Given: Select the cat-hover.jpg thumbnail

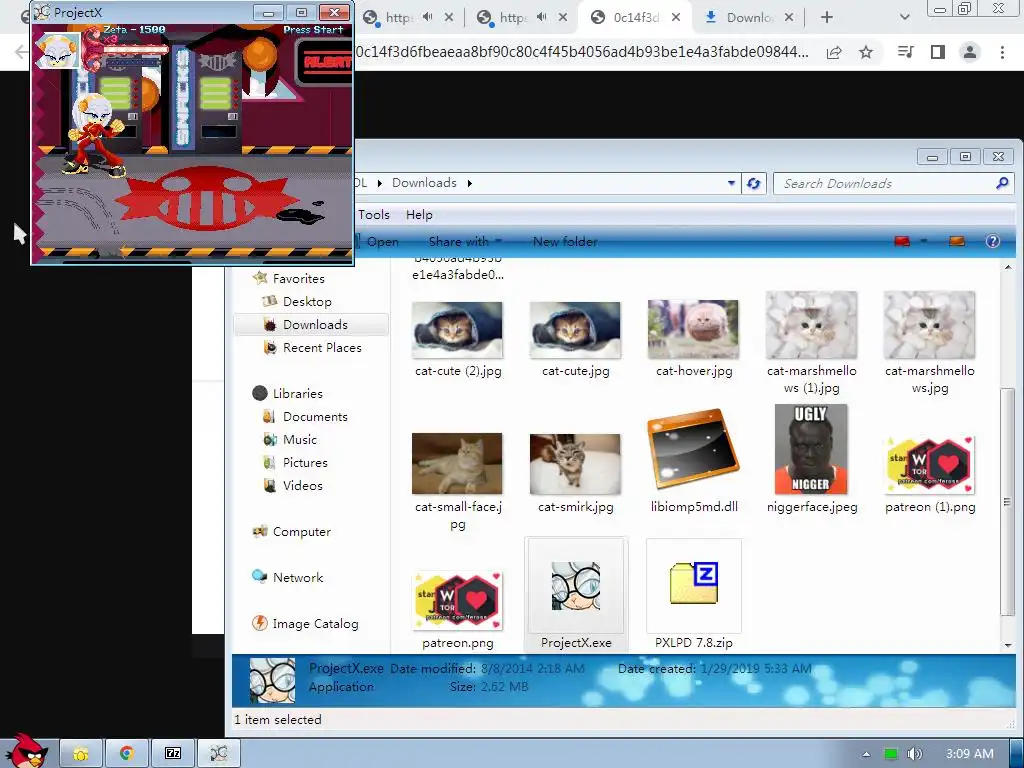Looking at the screenshot, I should (x=693, y=330).
